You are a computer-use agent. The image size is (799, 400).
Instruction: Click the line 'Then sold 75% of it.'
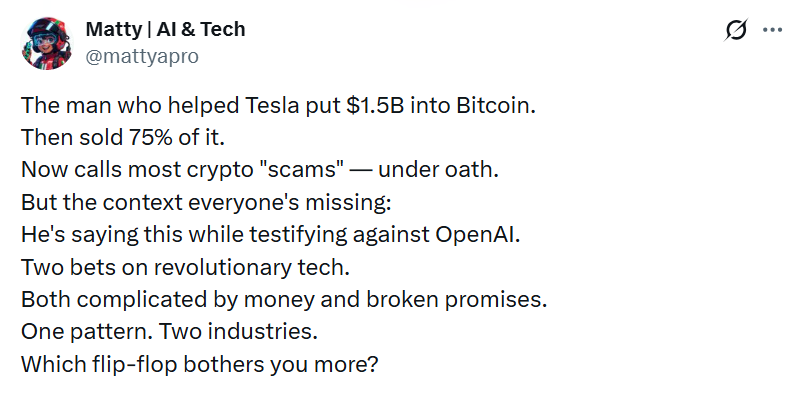click(x=123, y=138)
